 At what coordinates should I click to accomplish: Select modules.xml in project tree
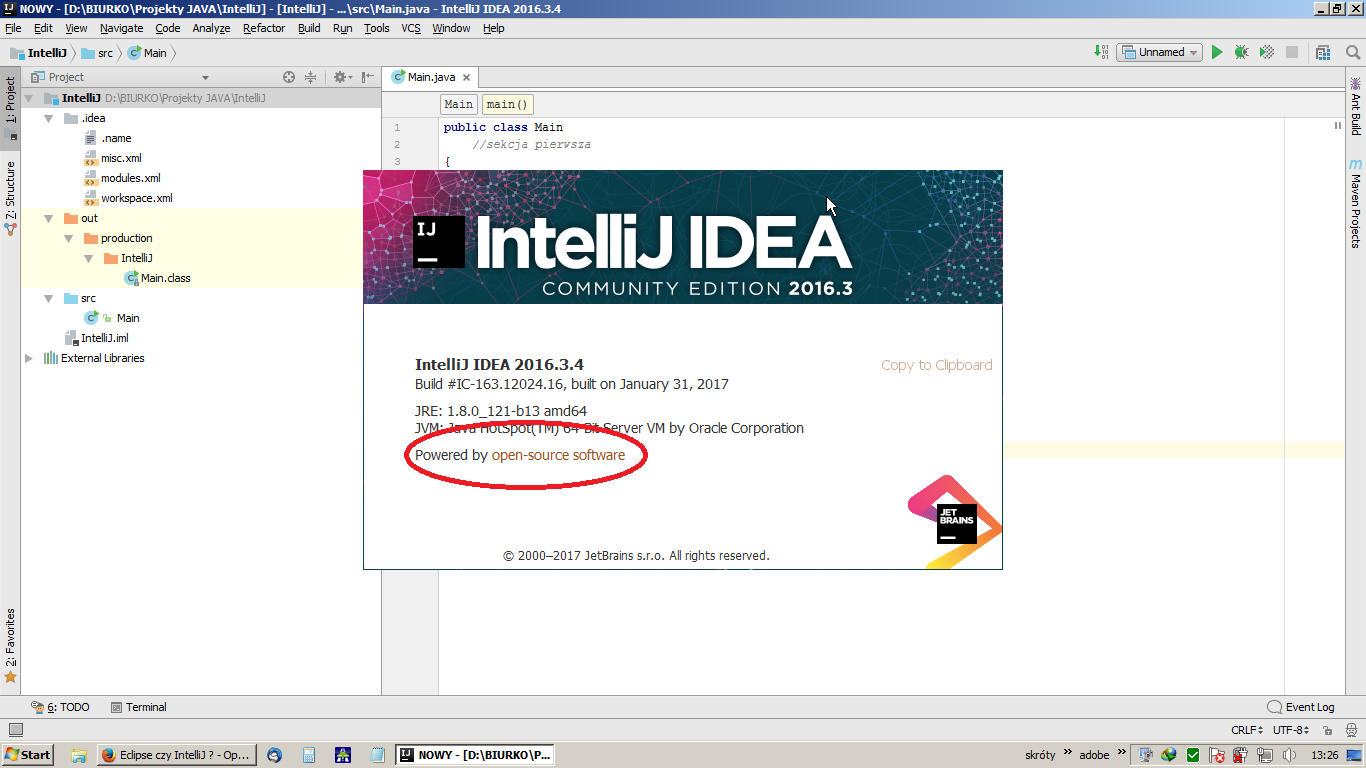pyautogui.click(x=122, y=178)
